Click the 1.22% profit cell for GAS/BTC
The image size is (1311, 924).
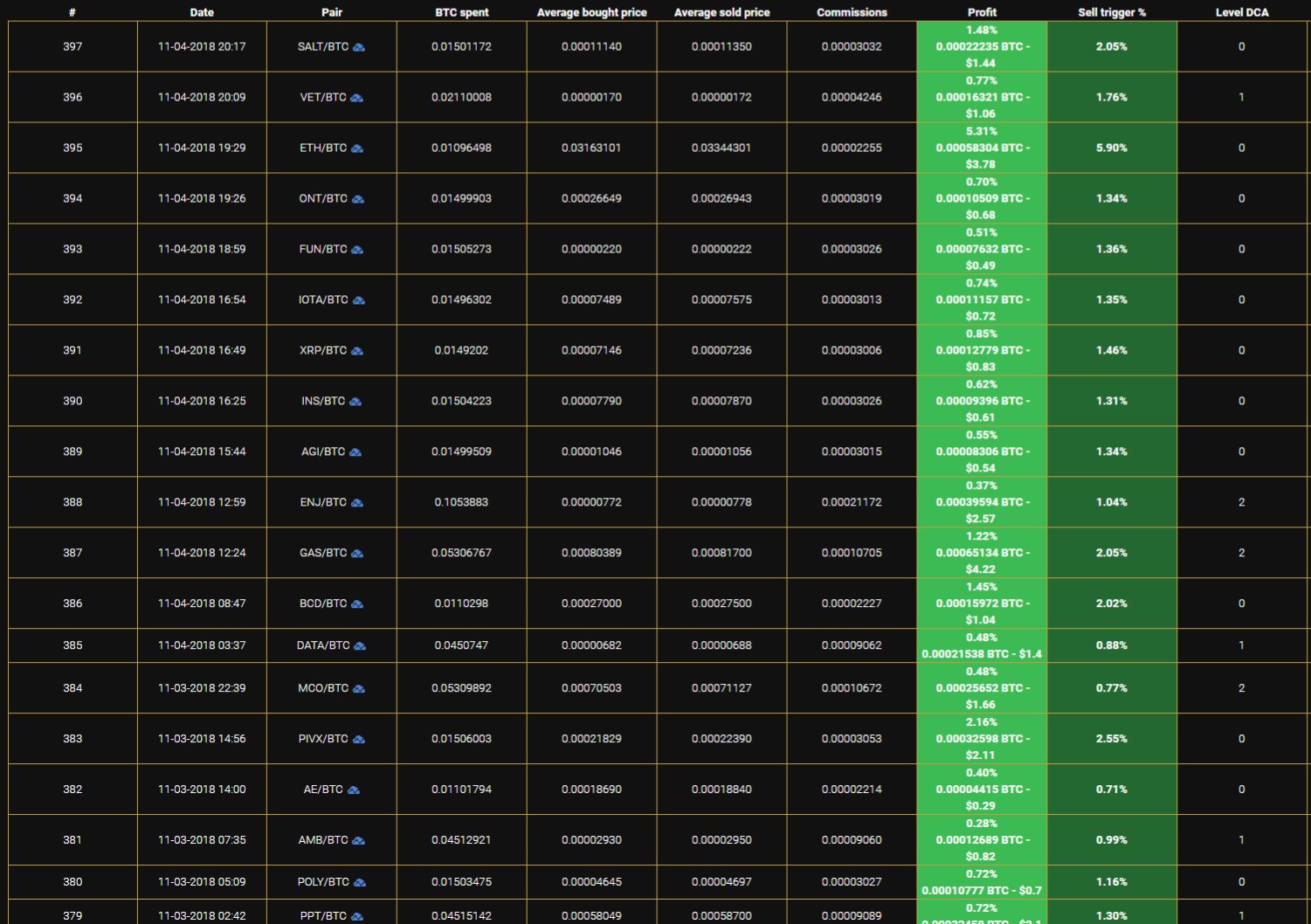(x=982, y=553)
